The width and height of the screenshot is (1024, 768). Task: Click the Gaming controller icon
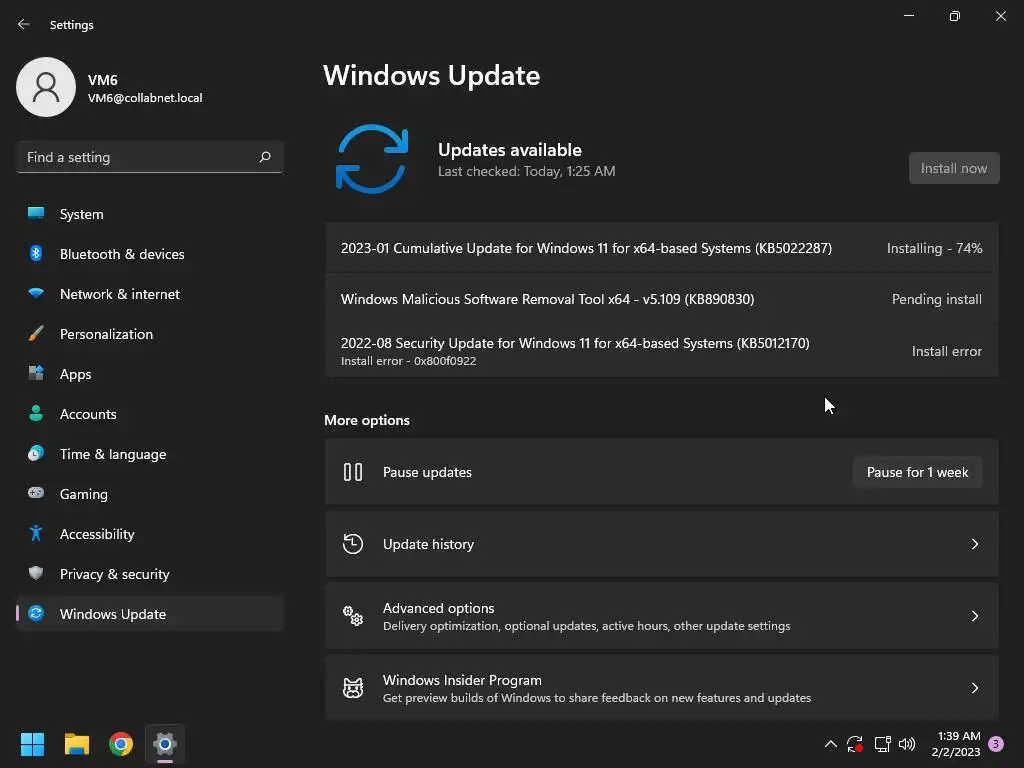click(36, 493)
